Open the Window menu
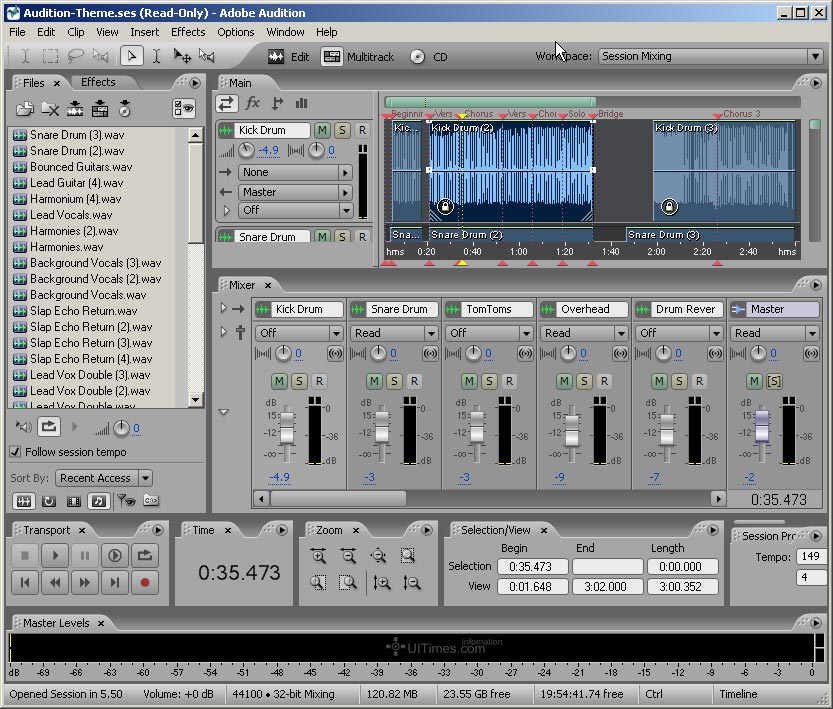The height and width of the screenshot is (709, 833). click(285, 32)
